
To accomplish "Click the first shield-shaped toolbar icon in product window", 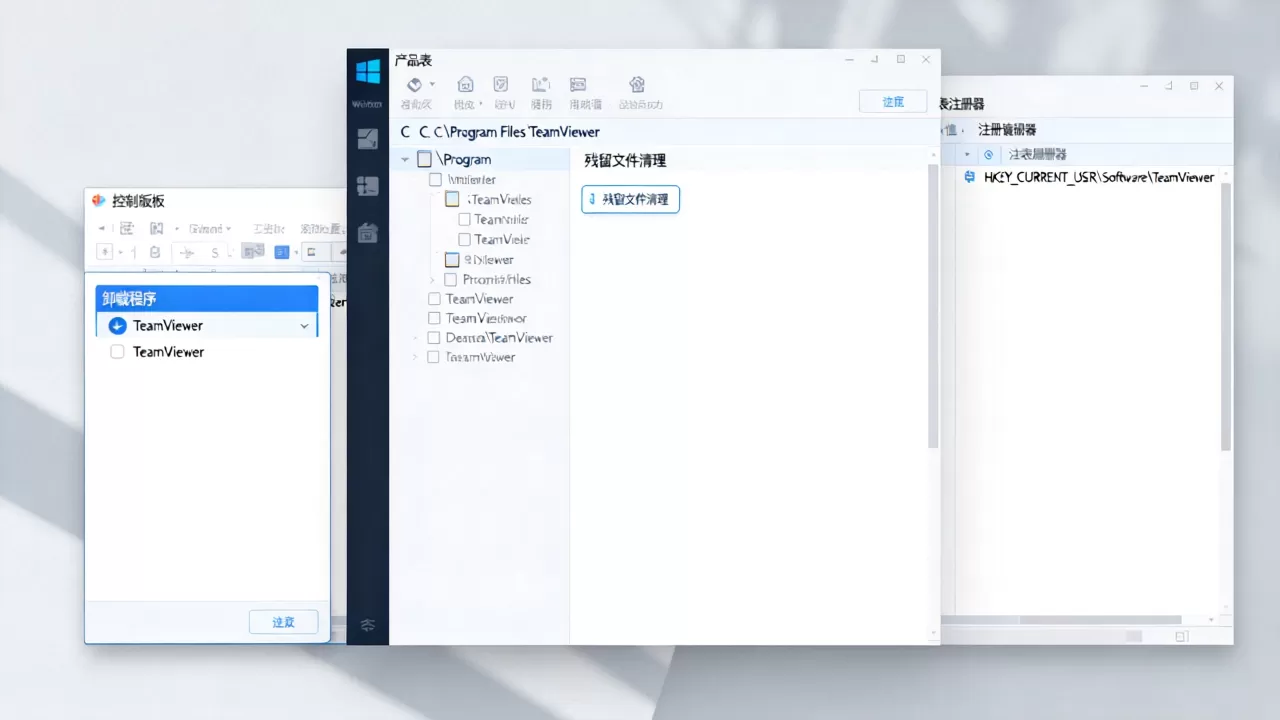I will click(414, 85).
